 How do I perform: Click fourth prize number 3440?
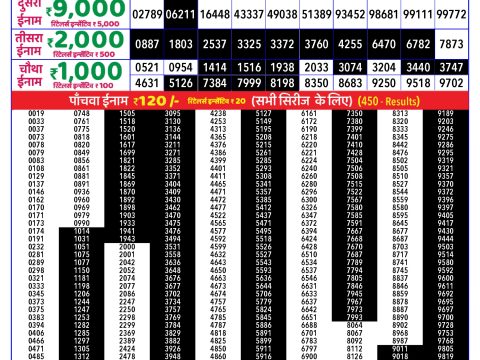(418, 67)
